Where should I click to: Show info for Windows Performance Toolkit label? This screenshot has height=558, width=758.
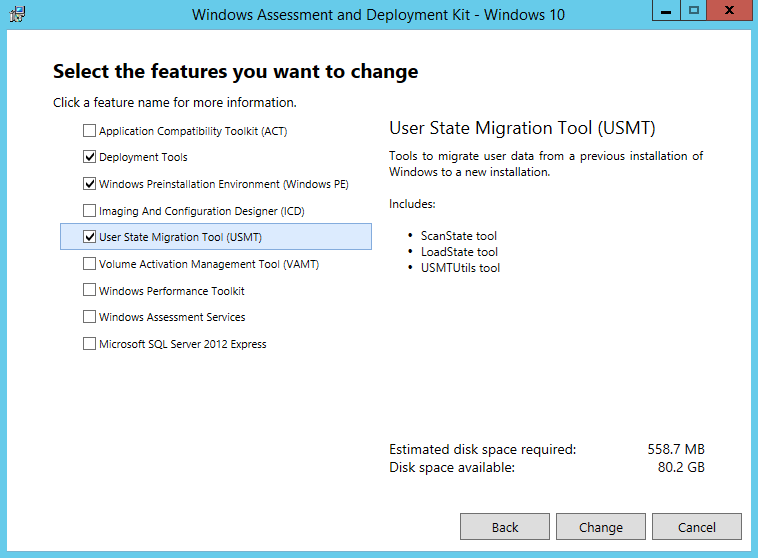click(x=172, y=291)
